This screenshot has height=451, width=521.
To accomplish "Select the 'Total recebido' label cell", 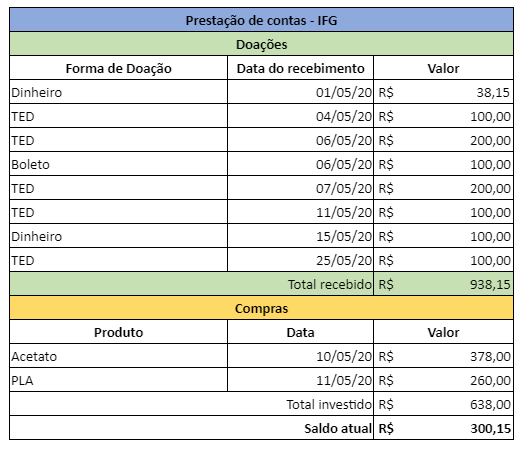I will point(192,284).
